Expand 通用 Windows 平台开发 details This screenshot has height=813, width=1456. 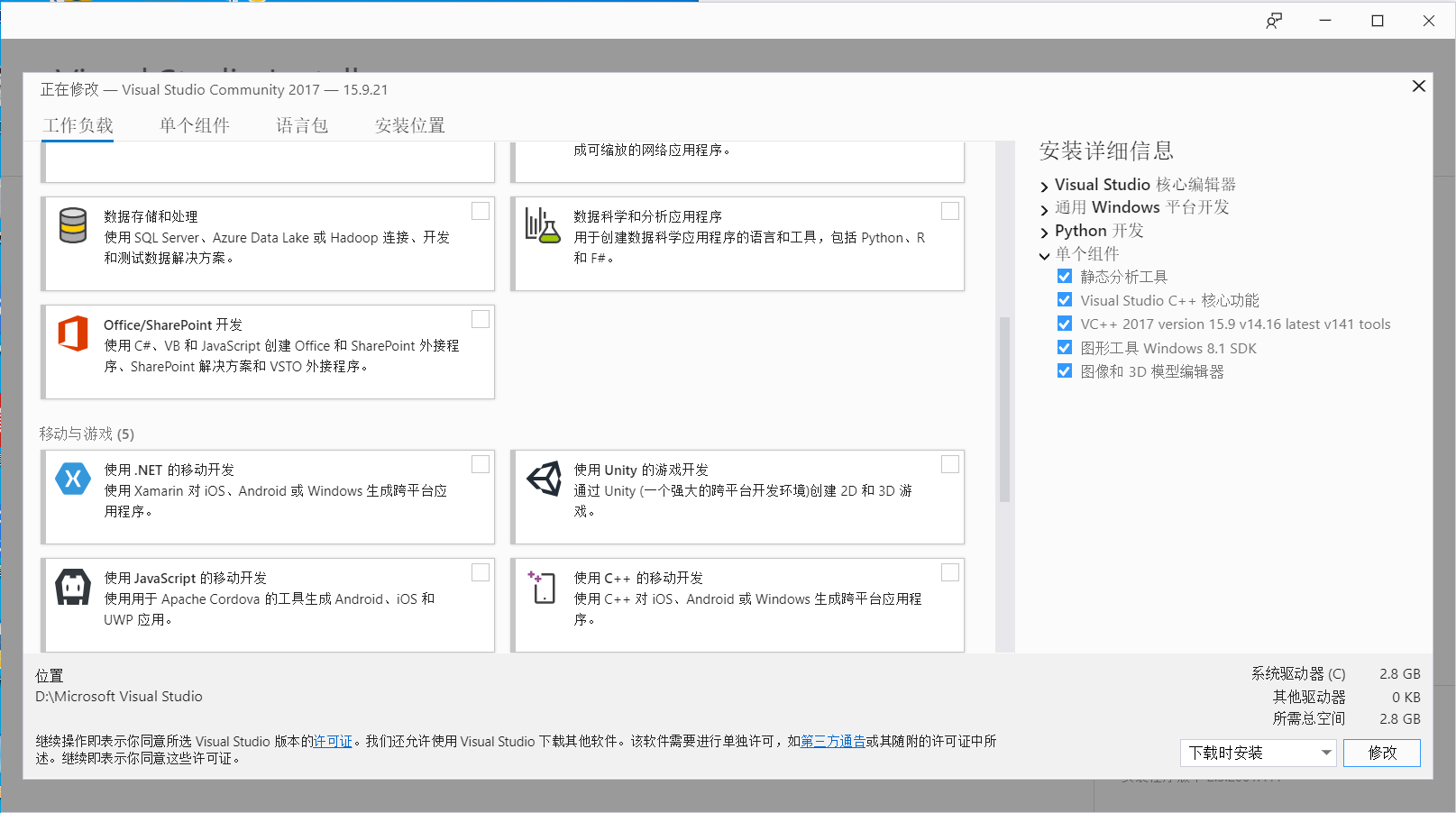pyautogui.click(x=1044, y=209)
